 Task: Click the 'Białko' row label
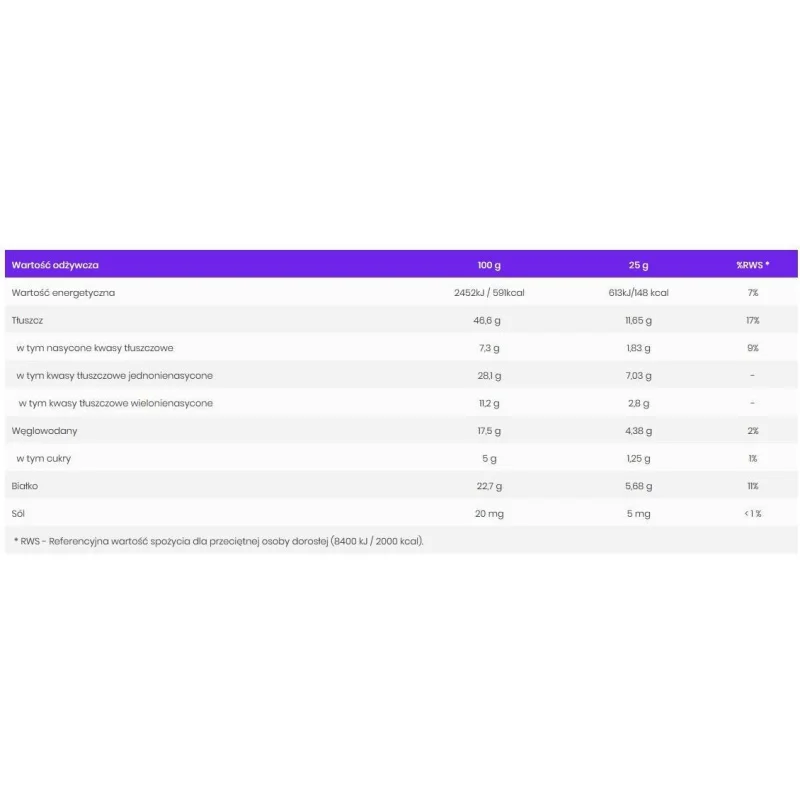[24, 486]
